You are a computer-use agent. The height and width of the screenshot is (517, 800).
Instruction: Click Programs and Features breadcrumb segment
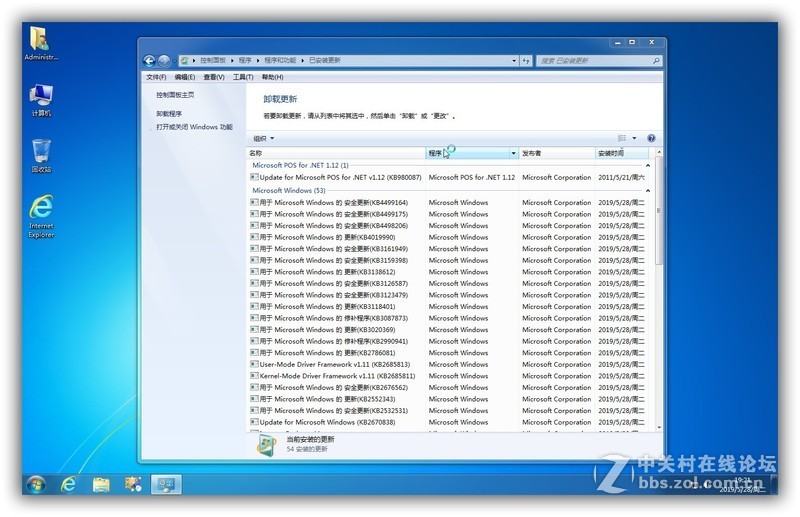280,61
